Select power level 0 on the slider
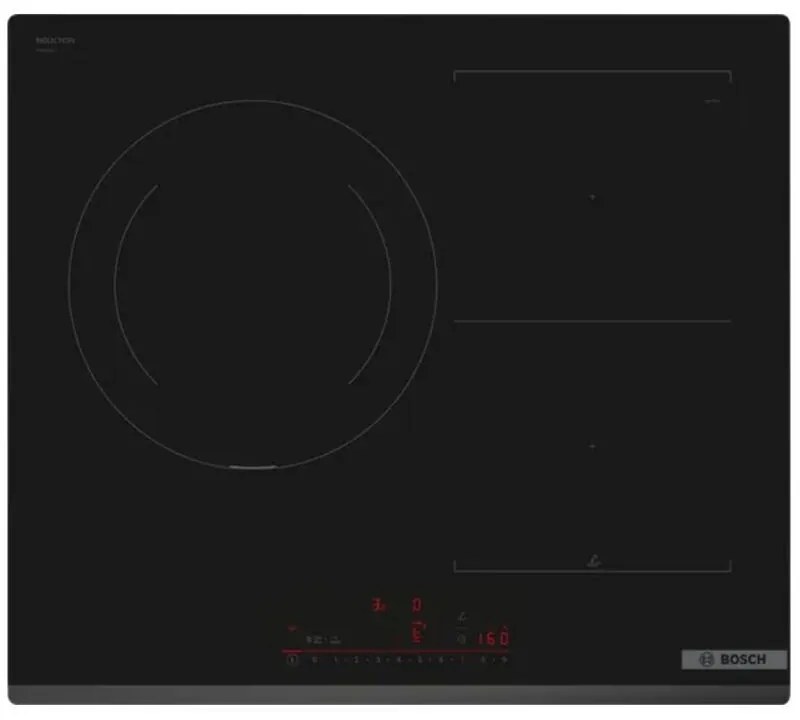 pyautogui.click(x=314, y=660)
